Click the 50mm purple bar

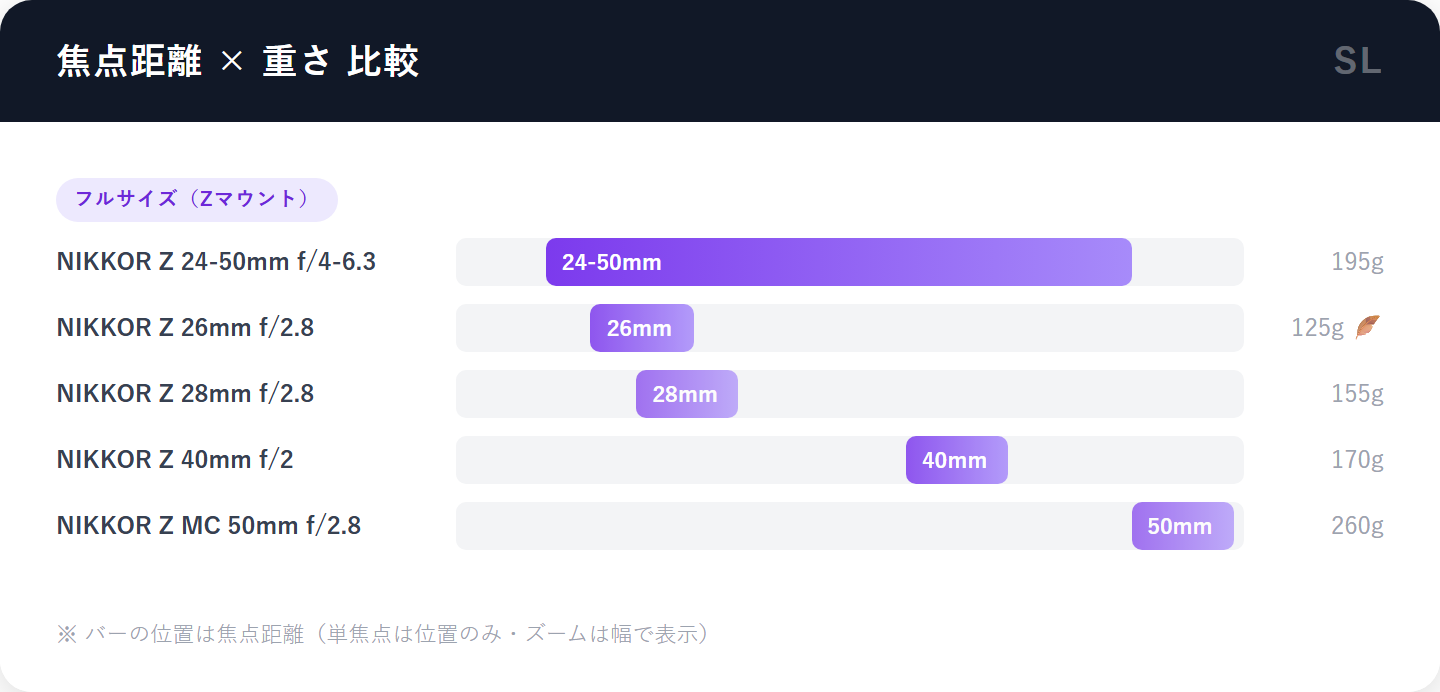1183,526
